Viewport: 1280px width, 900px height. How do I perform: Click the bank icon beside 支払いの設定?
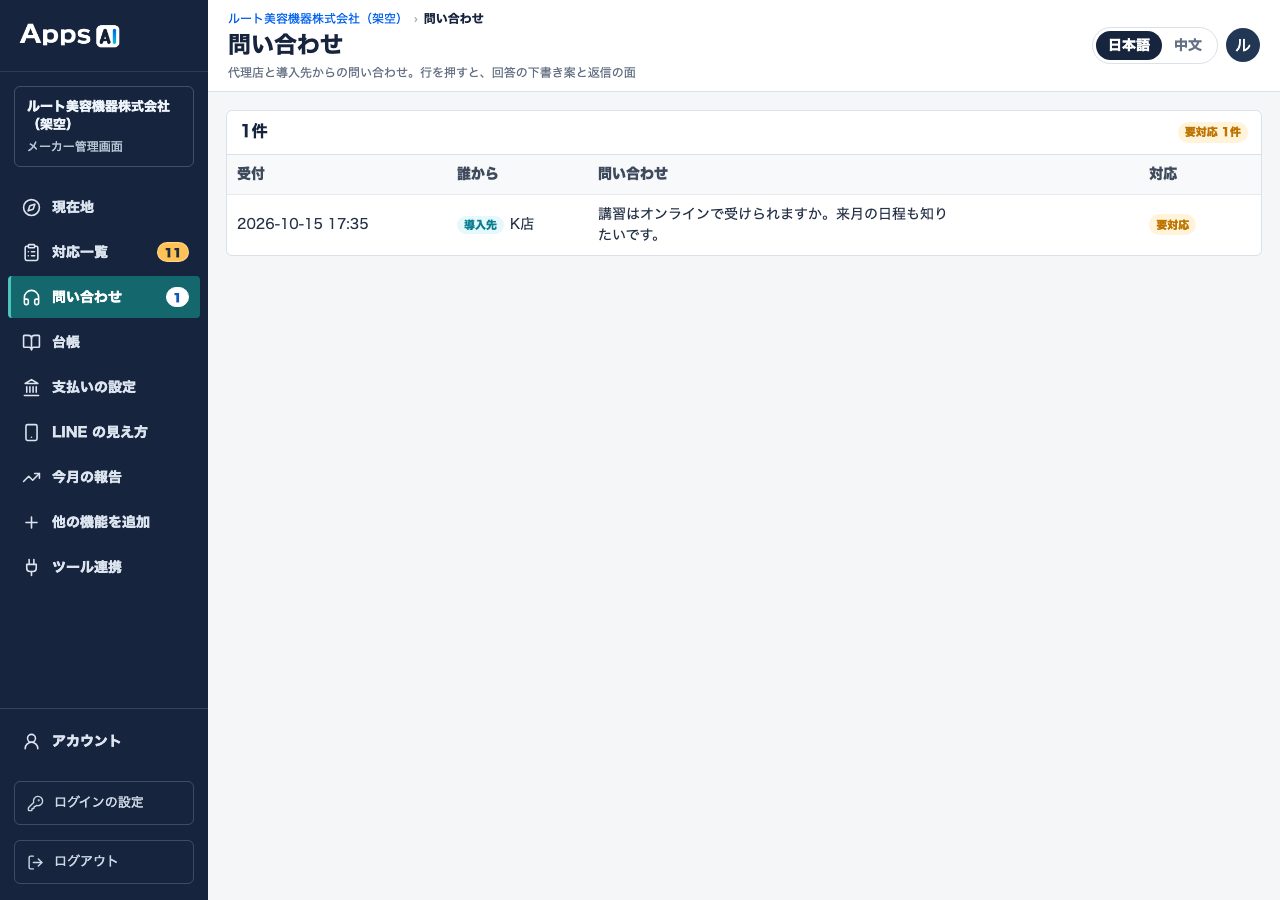point(31,387)
